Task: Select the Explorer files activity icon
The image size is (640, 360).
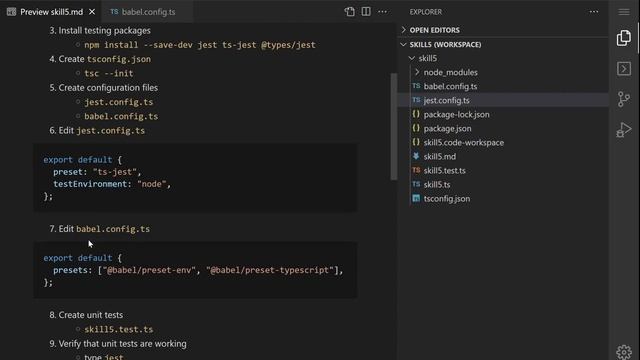Action: click(624, 38)
